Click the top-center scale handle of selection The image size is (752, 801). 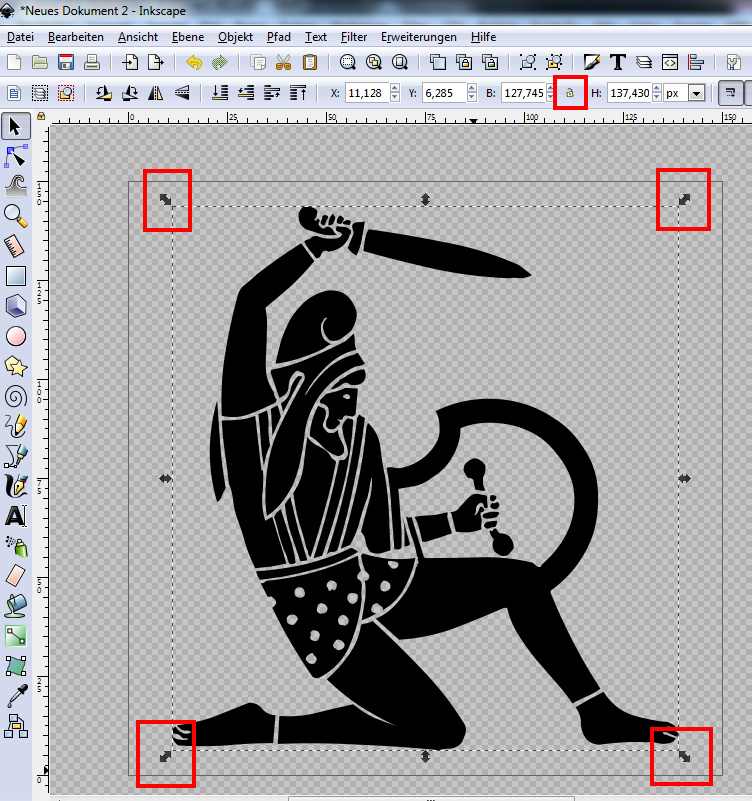tap(425, 200)
